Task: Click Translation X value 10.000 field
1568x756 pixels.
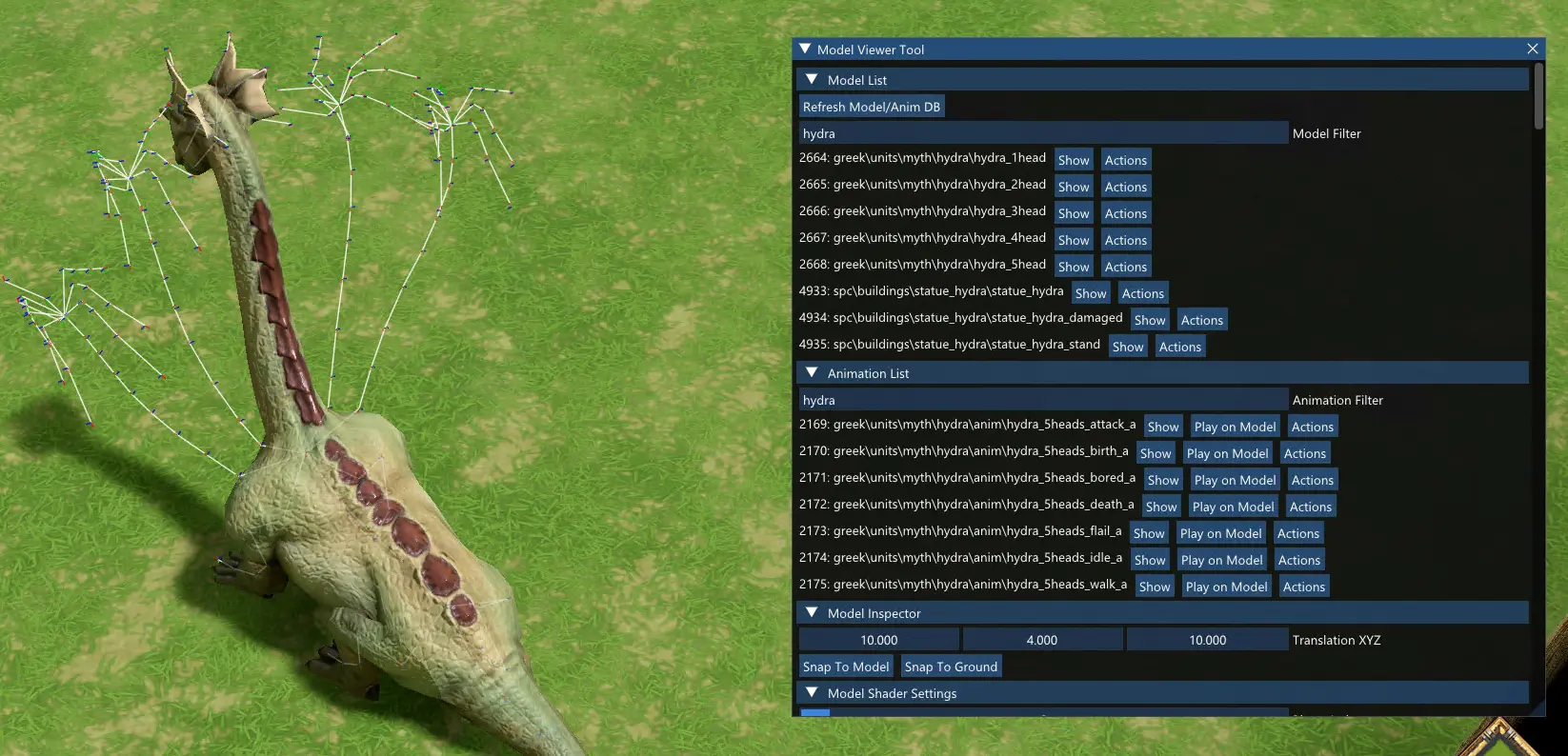Action: point(879,640)
